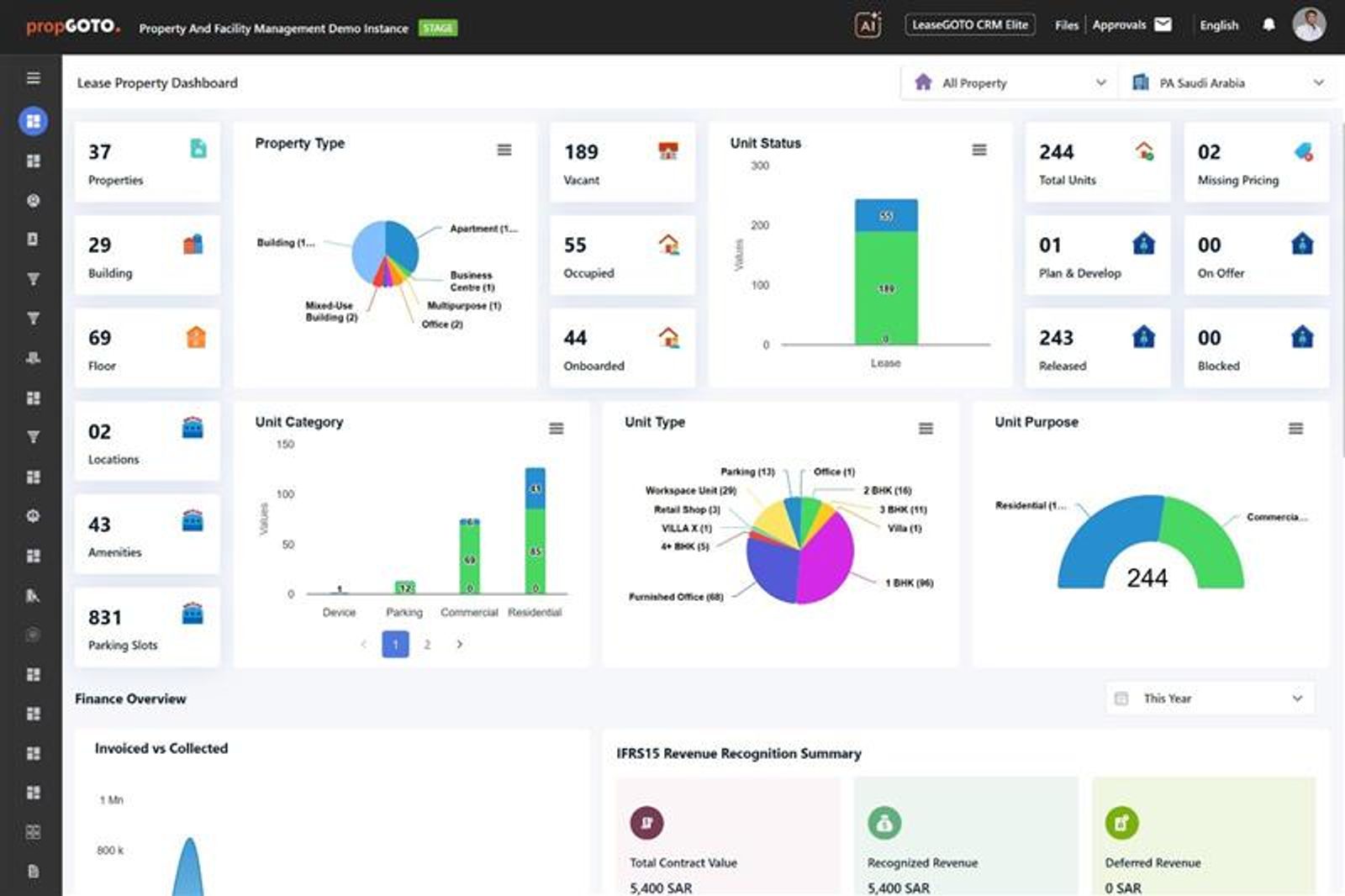Screen dimensions: 1345x896
Task: Toggle the hamburger sidebar menu
Action: point(34,78)
